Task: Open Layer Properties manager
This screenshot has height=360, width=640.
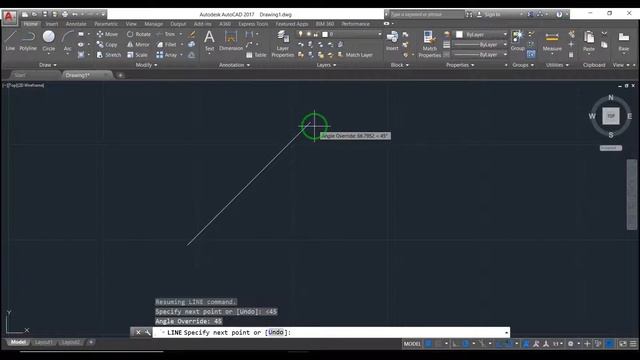Action: (282, 44)
